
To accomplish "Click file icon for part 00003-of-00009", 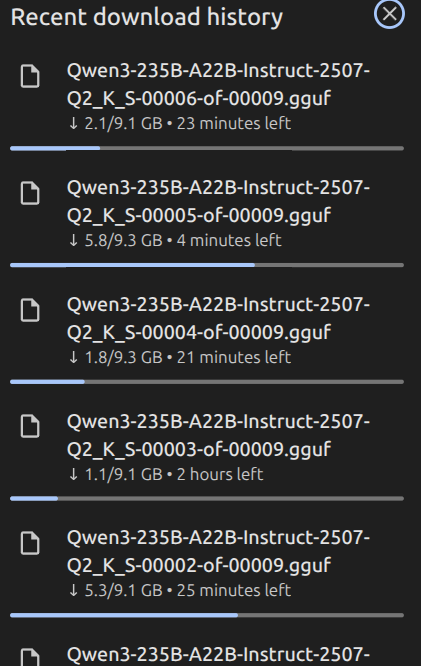I will (30, 426).
